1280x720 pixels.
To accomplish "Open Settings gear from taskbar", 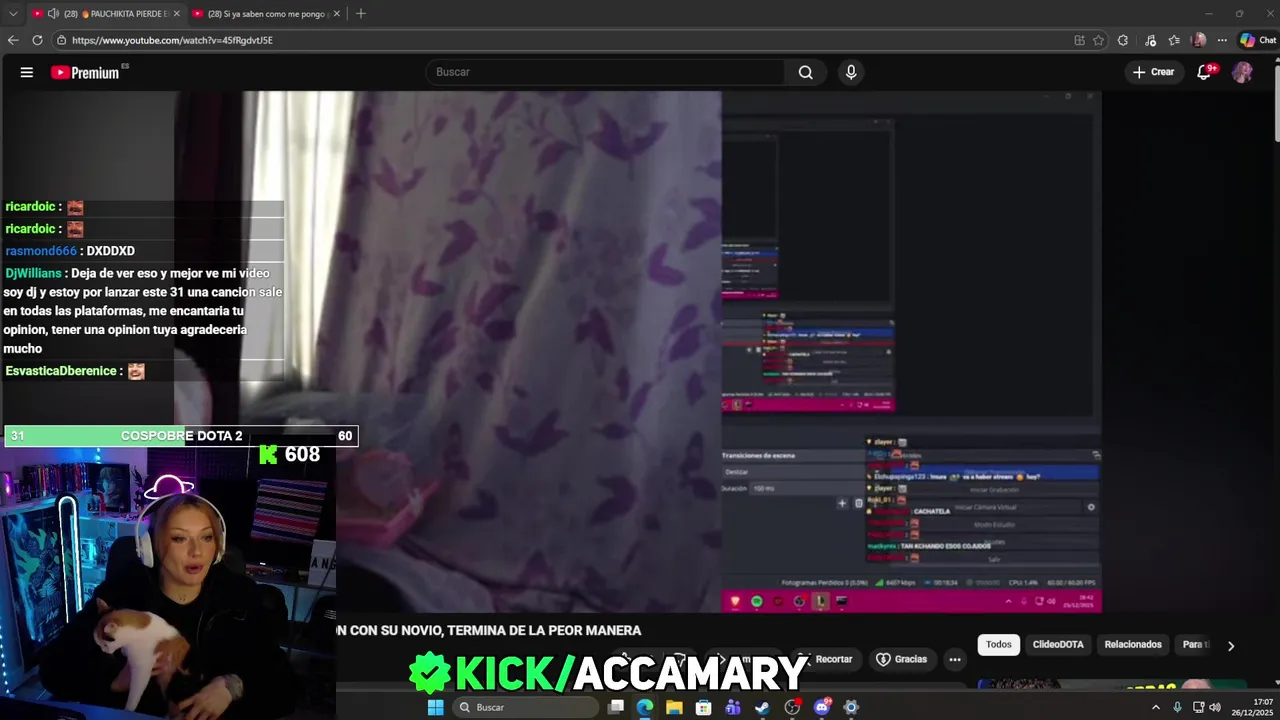I will [851, 707].
